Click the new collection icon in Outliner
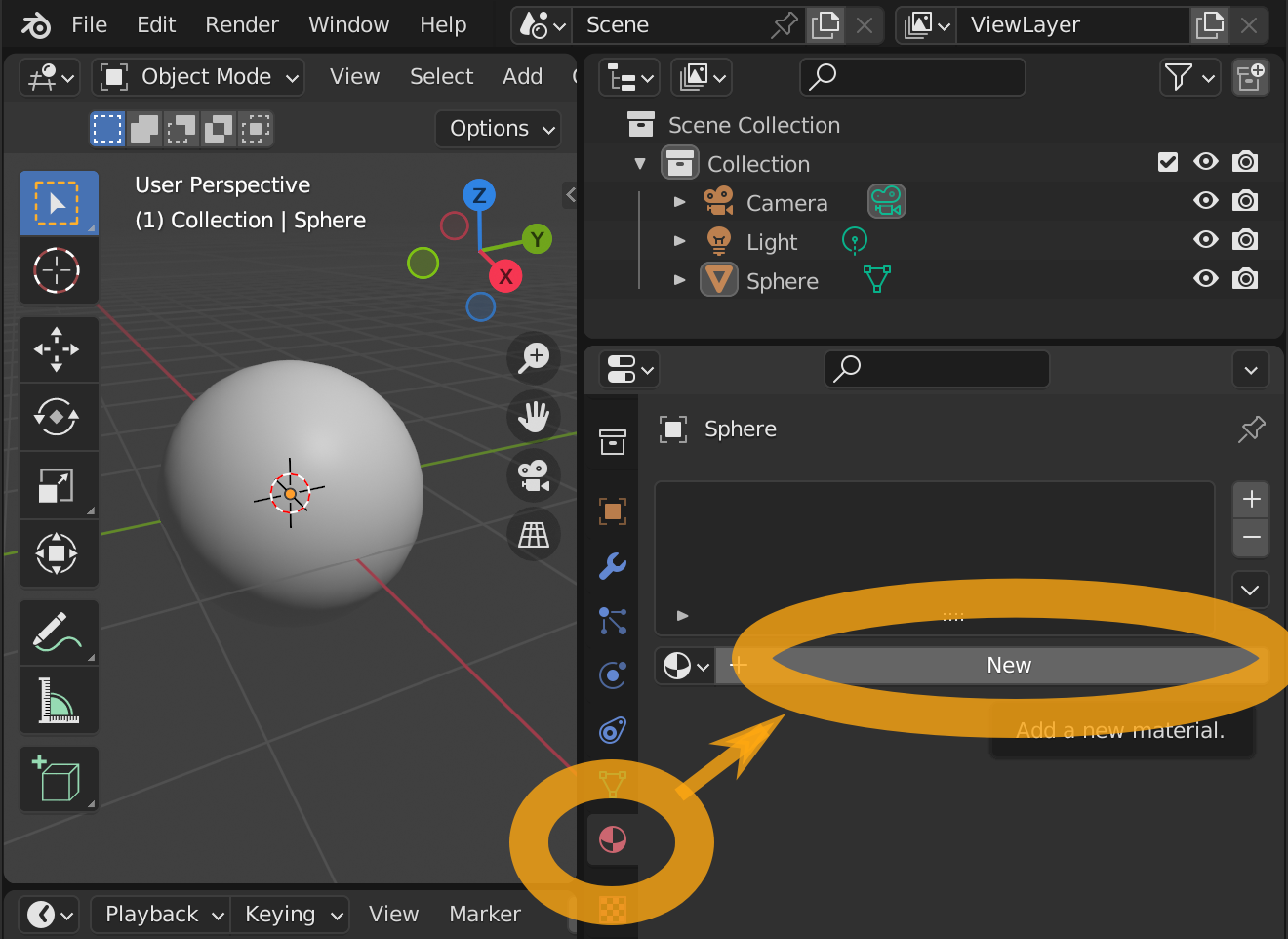 tap(1250, 77)
